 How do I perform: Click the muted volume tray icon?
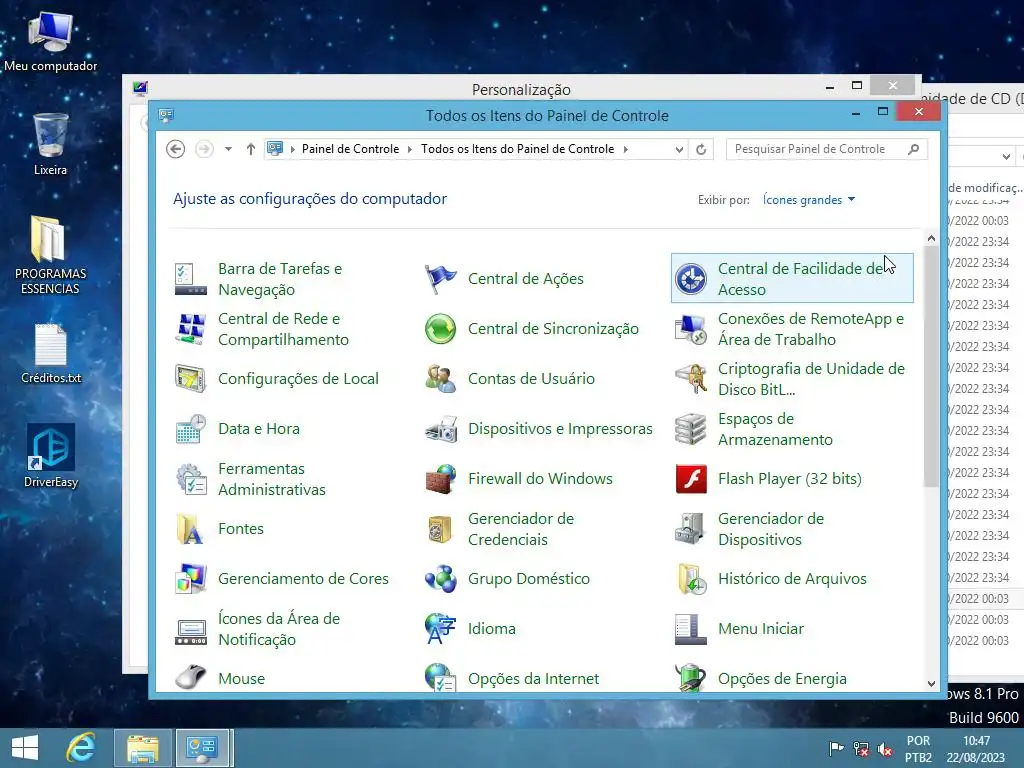[885, 749]
